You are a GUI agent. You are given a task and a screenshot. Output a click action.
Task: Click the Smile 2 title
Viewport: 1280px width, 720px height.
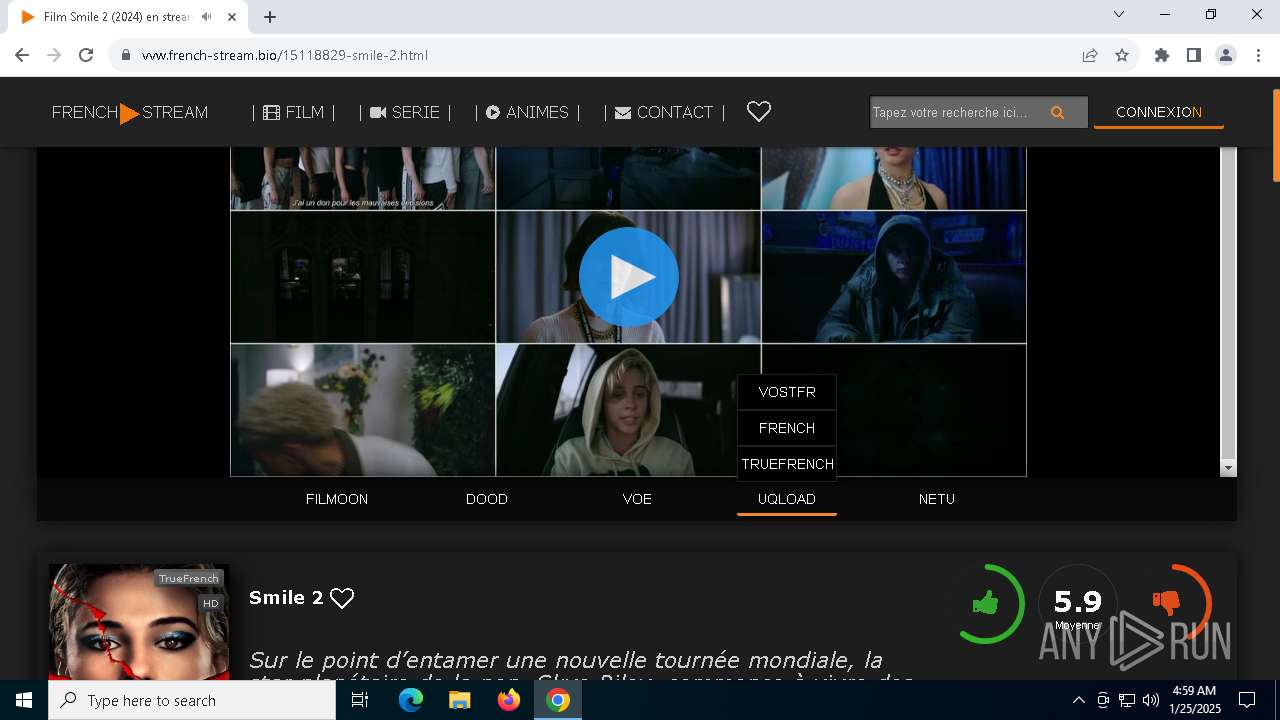pos(286,598)
